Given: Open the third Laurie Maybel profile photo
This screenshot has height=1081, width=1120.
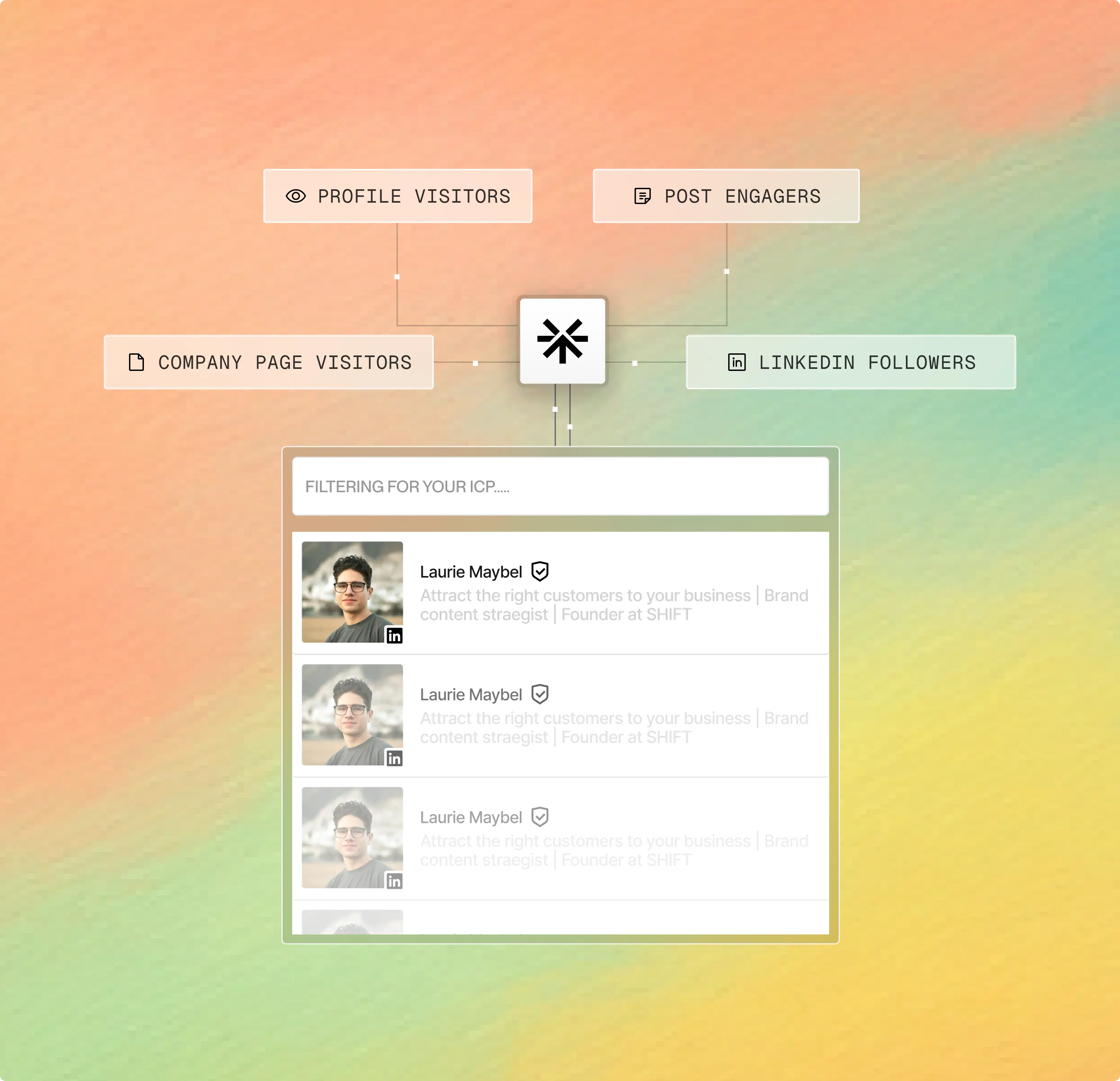Looking at the screenshot, I should click(x=352, y=837).
